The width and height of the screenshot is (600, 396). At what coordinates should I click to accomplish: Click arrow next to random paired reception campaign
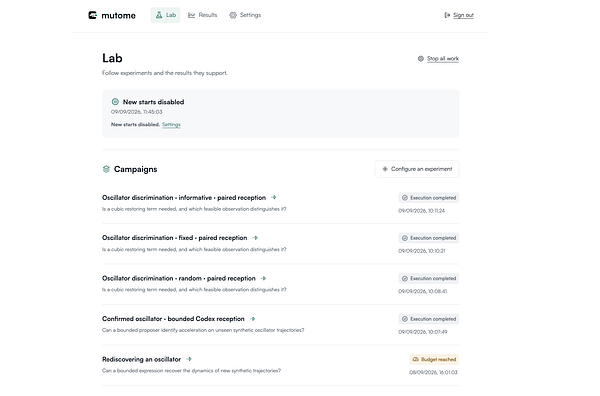pyautogui.click(x=263, y=279)
